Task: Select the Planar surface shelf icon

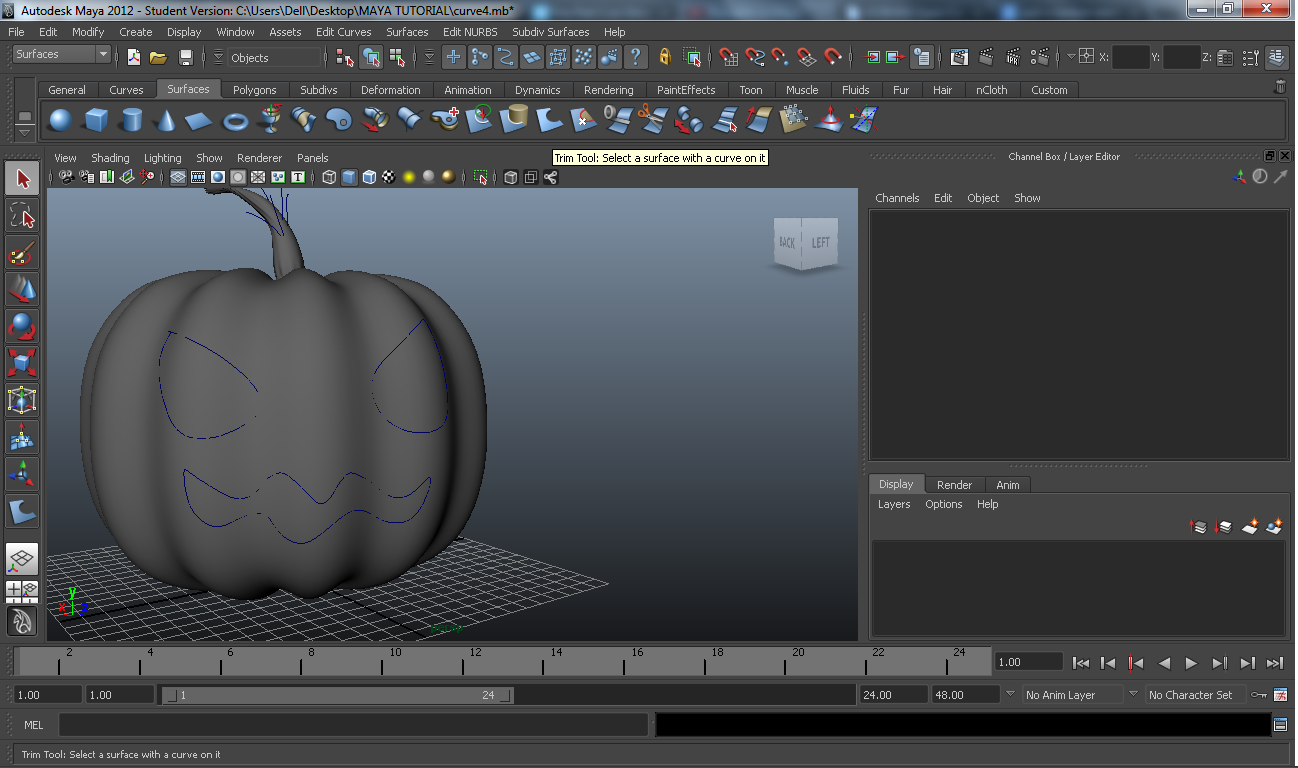Action: [x=339, y=121]
